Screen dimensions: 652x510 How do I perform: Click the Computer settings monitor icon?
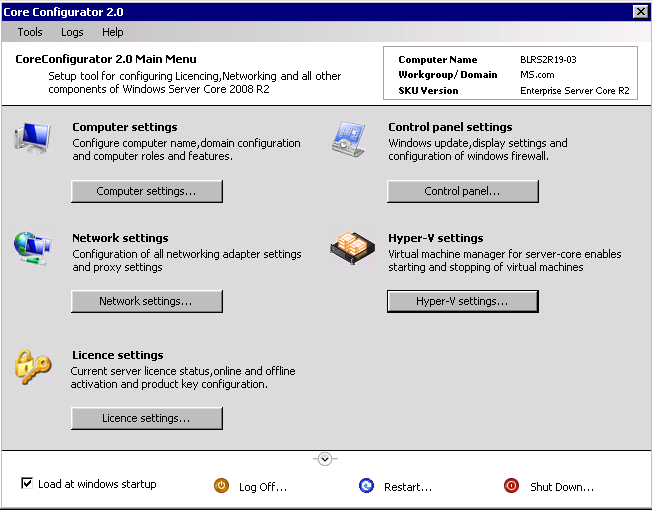coord(33,138)
